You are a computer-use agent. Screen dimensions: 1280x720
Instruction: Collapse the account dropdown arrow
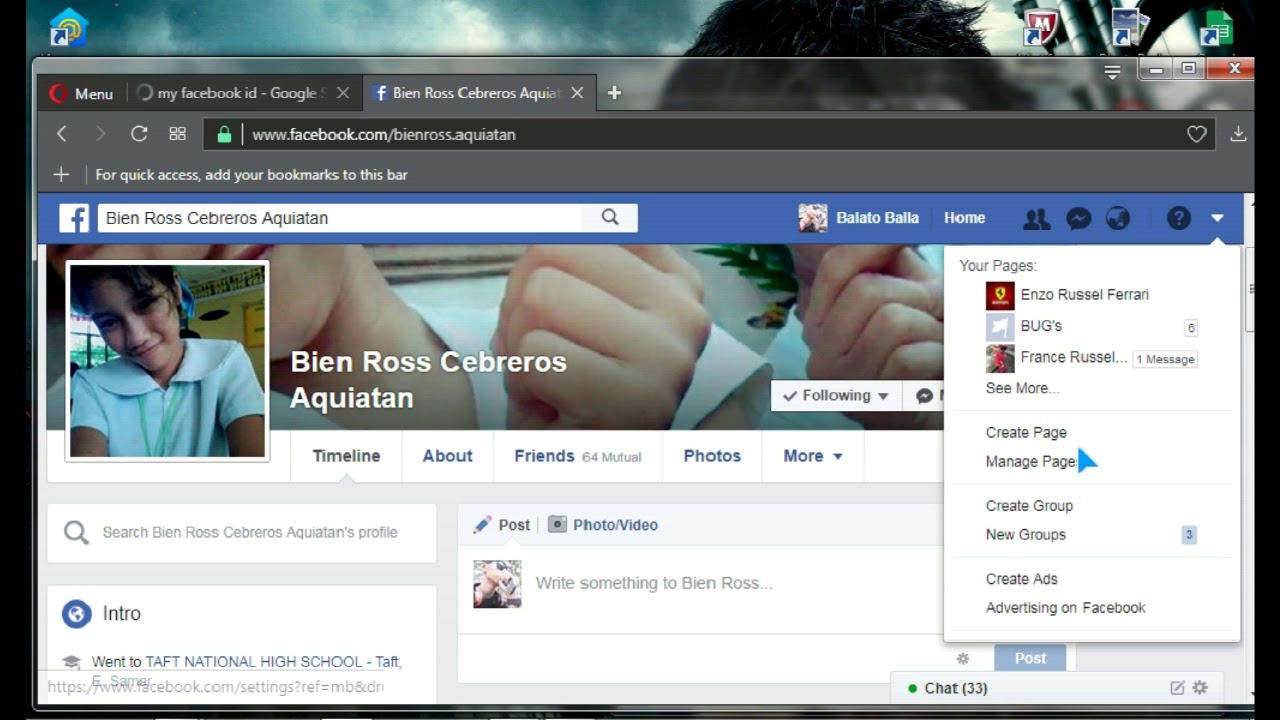pyautogui.click(x=1217, y=218)
